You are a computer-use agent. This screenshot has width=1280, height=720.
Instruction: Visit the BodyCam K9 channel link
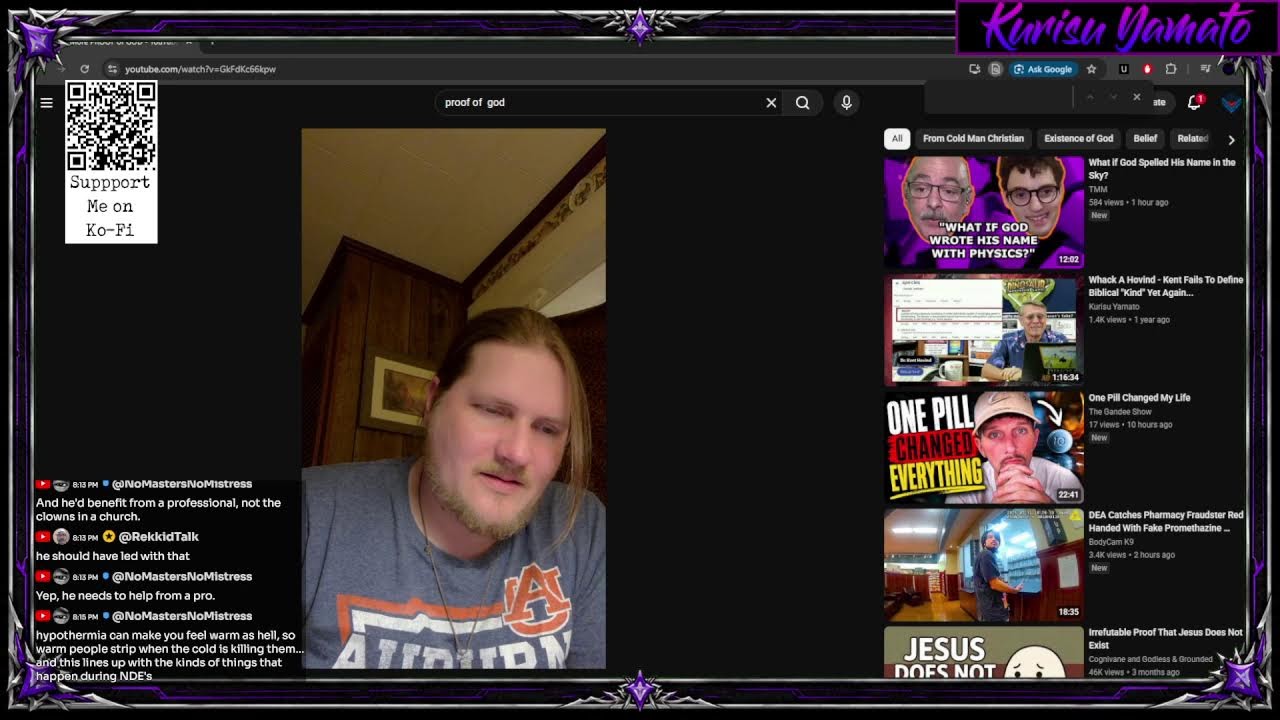click(x=1112, y=542)
